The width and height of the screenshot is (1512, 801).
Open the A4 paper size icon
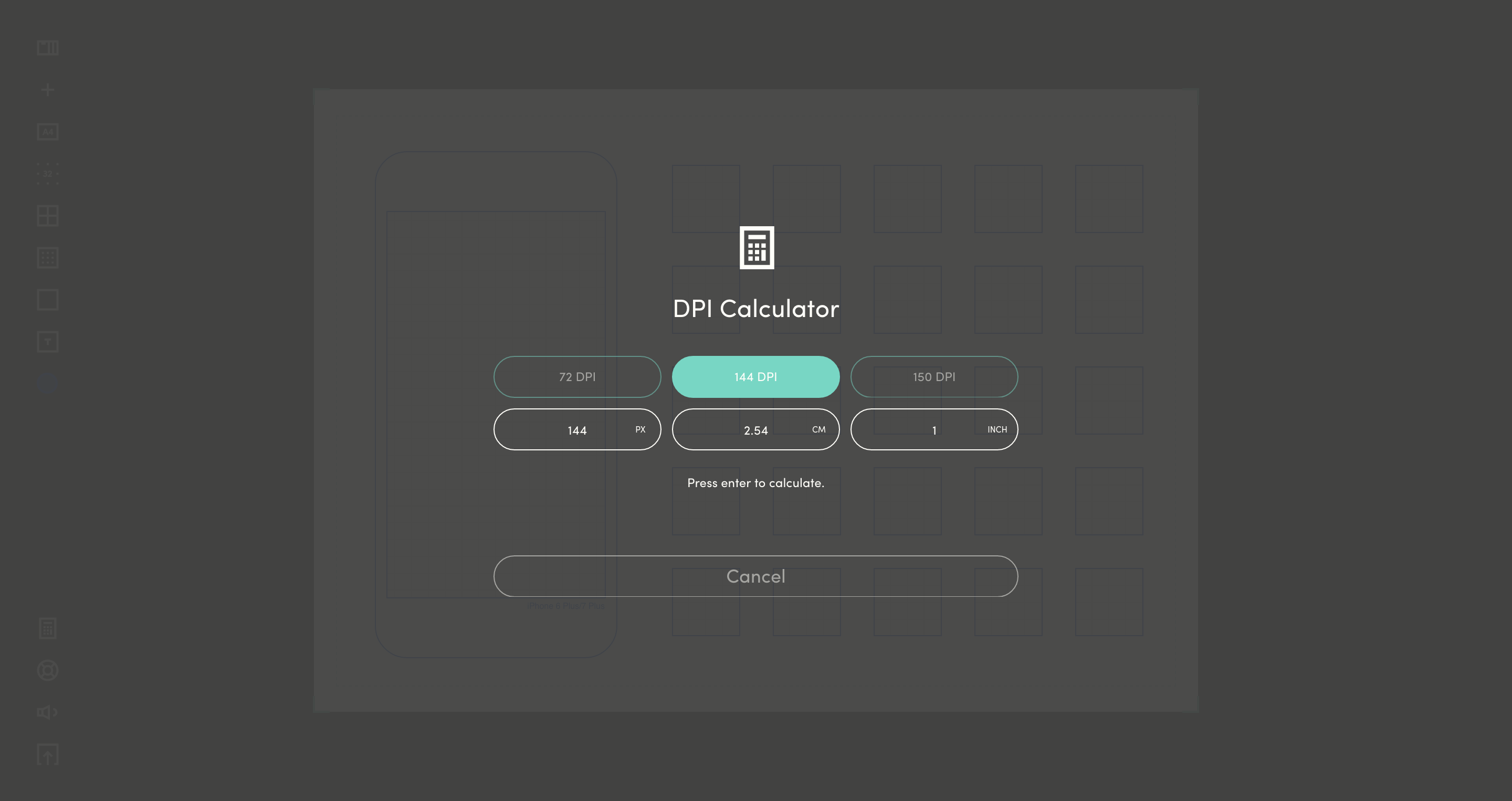48,131
